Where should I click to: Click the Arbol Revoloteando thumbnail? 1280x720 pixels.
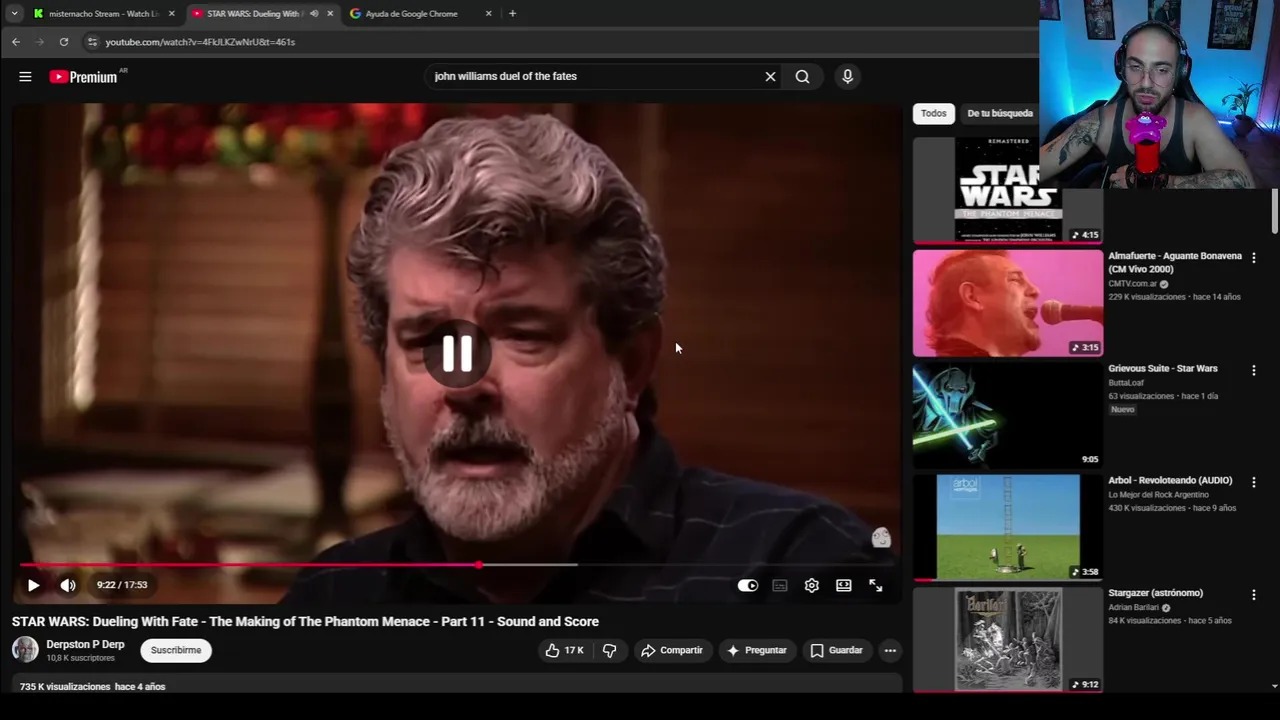[x=1007, y=527]
